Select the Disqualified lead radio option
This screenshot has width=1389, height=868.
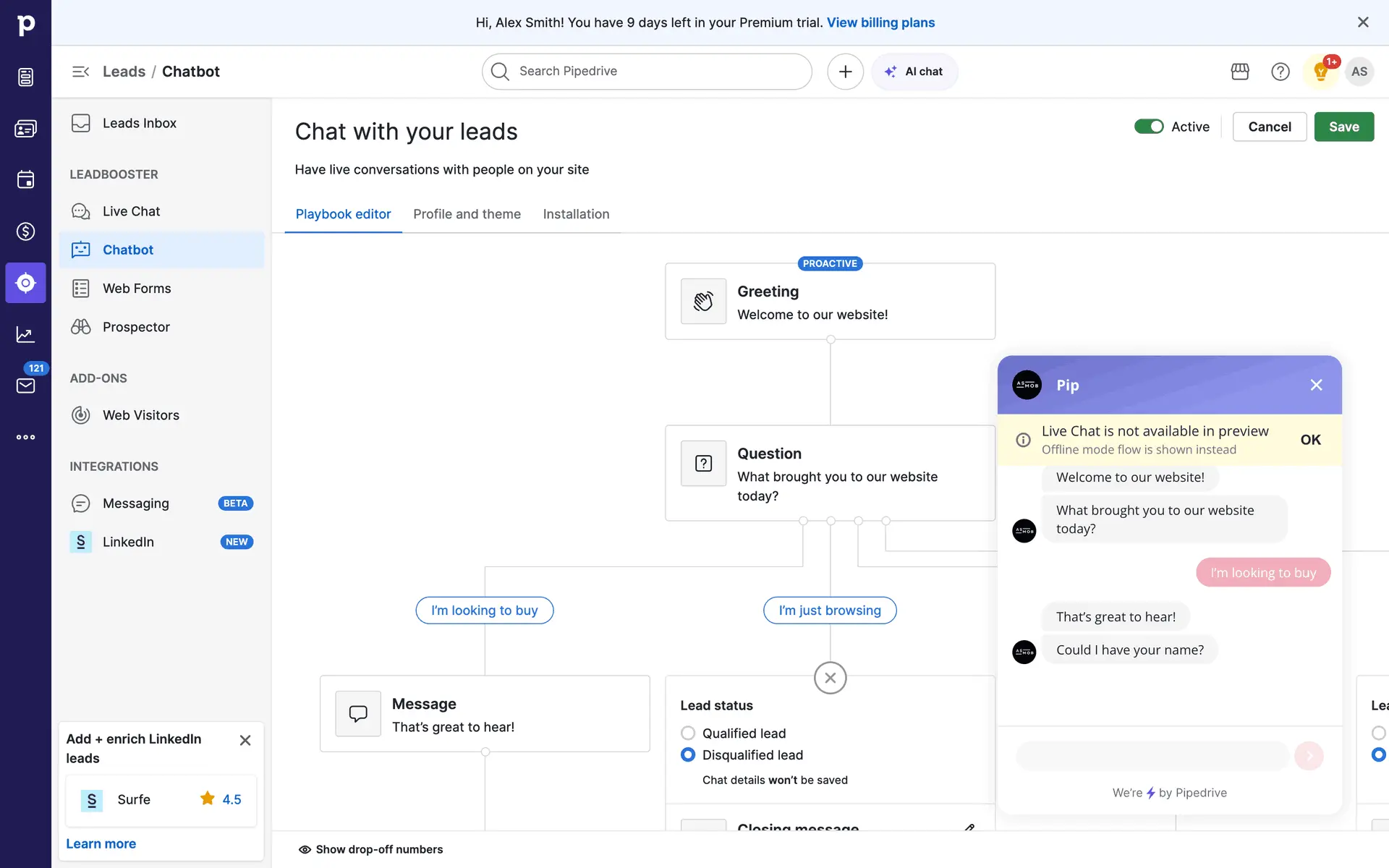pos(688,755)
